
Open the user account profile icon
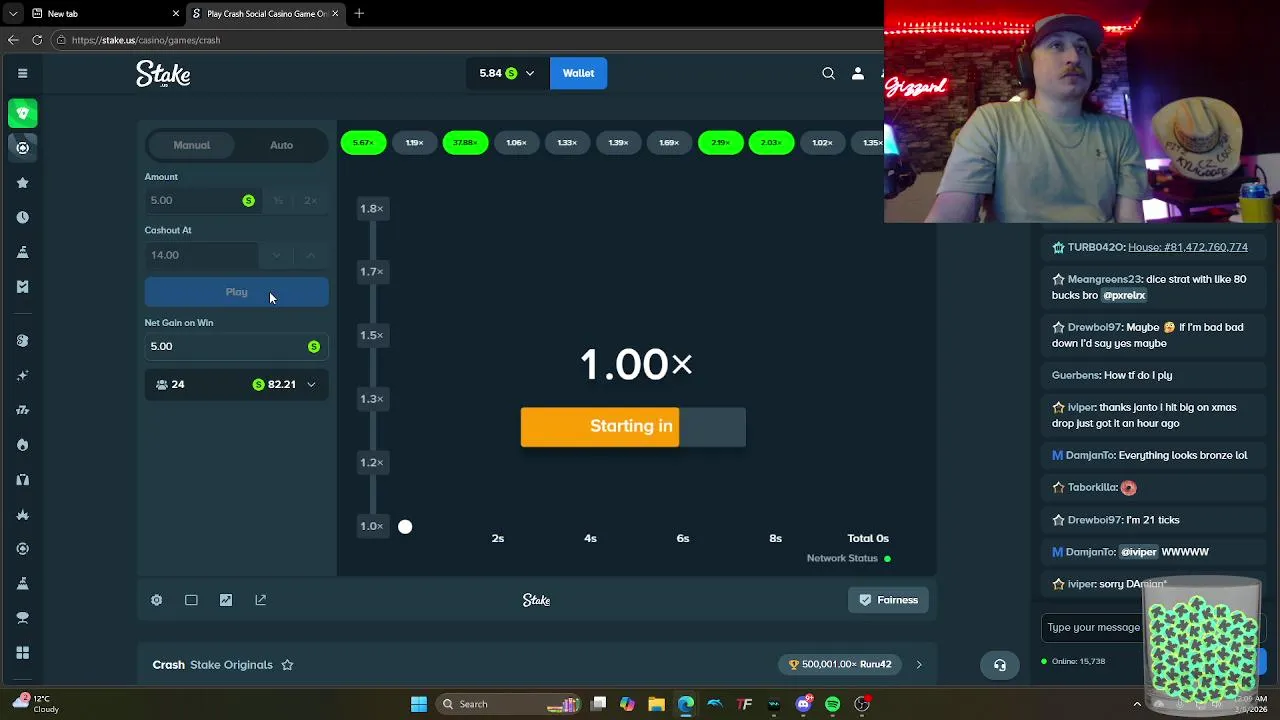click(857, 73)
